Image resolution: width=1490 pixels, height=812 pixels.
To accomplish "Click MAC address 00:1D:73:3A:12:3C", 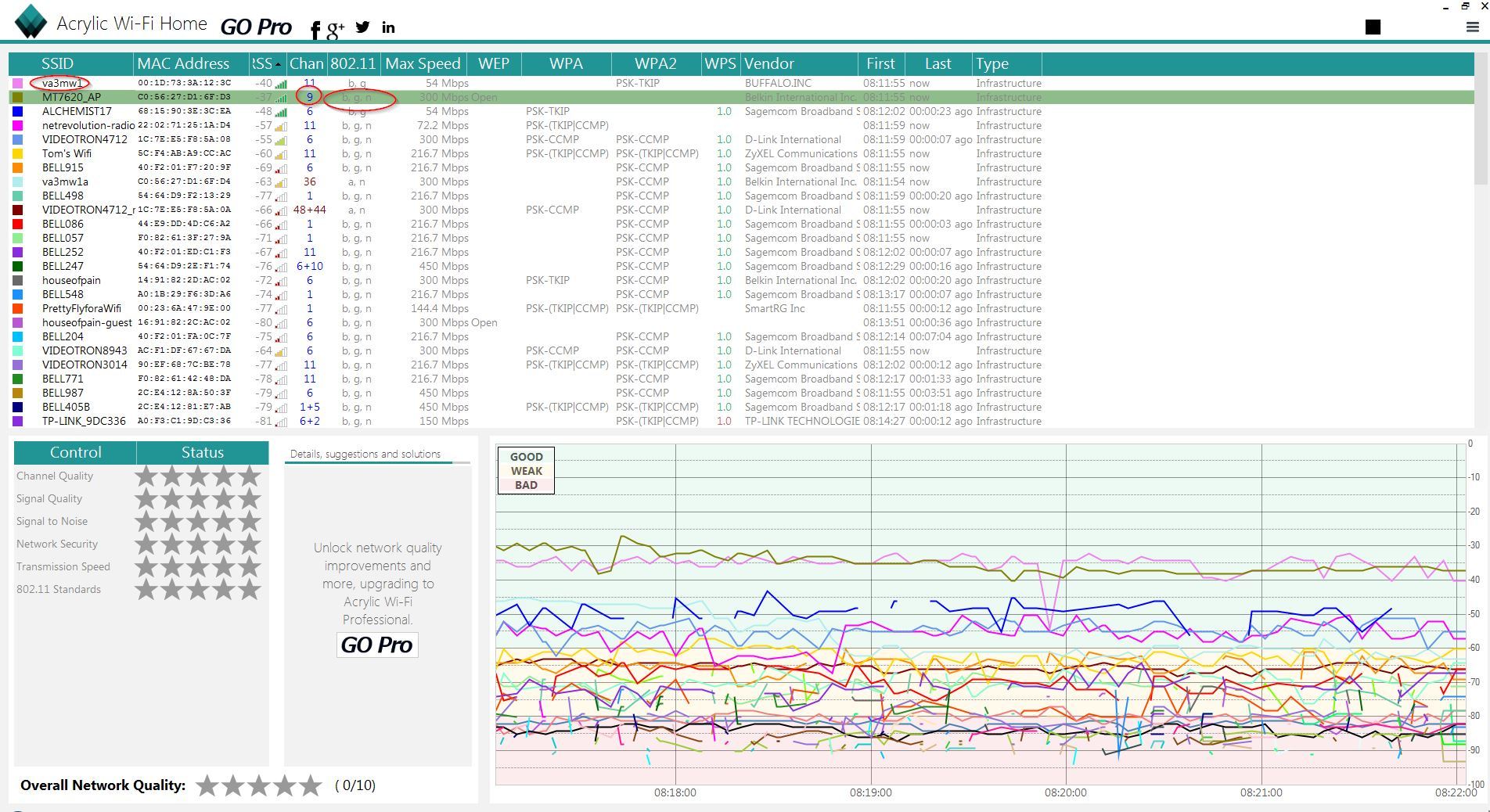I will tap(185, 83).
